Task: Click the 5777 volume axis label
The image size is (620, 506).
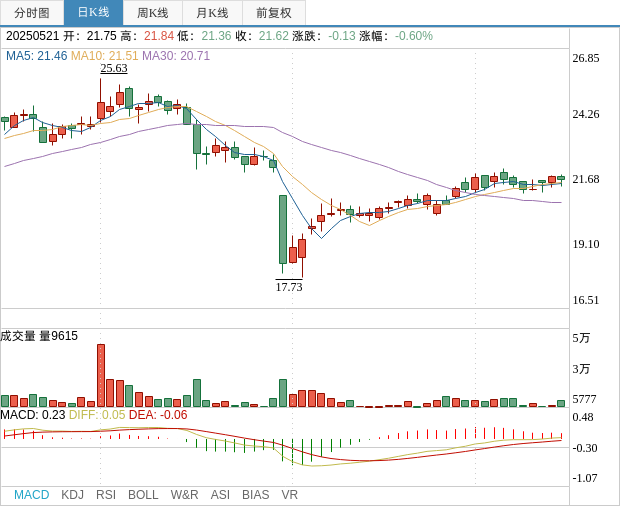Action: 584,399
